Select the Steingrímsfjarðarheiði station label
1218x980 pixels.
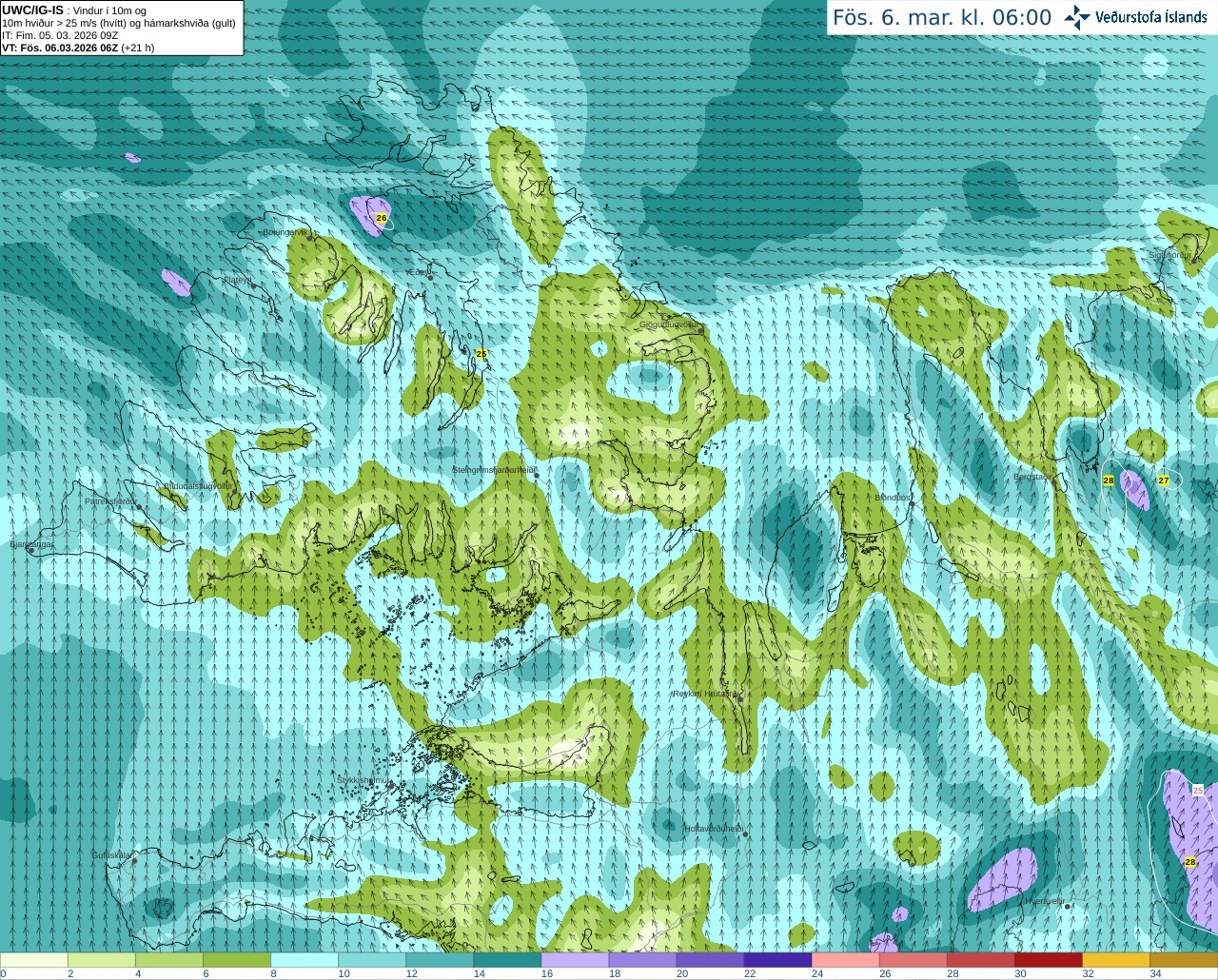tap(494, 470)
